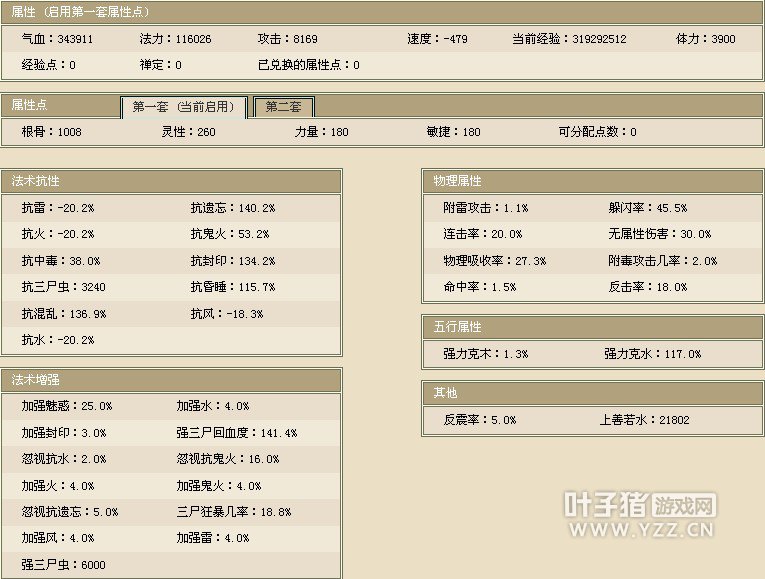Viewport: 765px width, 579px height.
Task: Click the 根骨 1008 attribute value
Action: pyautogui.click(x=52, y=132)
